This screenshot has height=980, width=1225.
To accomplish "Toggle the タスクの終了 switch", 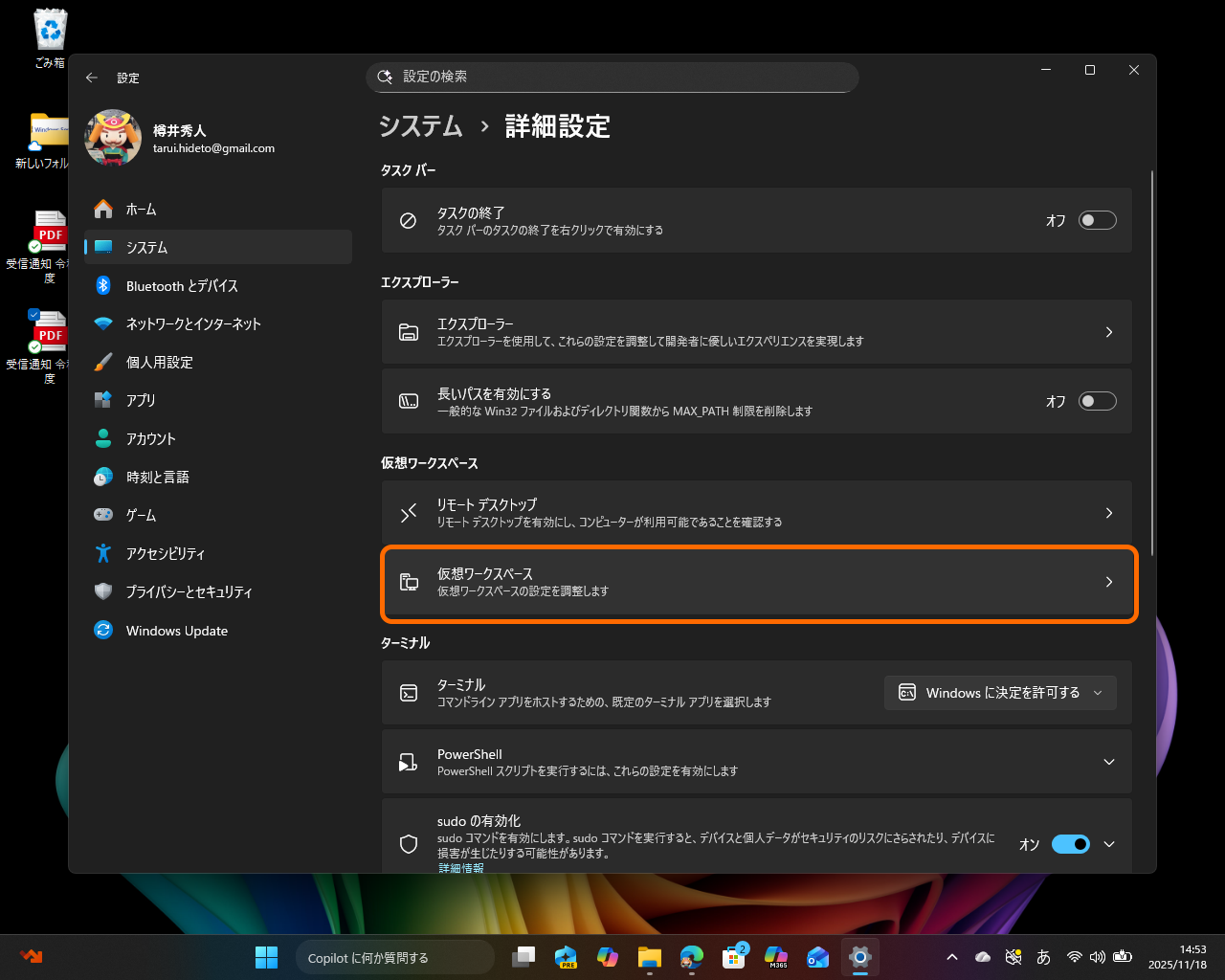I will pyautogui.click(x=1098, y=220).
